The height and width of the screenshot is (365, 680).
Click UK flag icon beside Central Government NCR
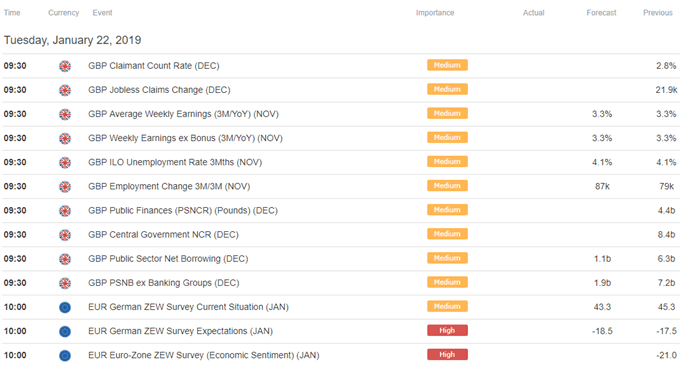[65, 235]
